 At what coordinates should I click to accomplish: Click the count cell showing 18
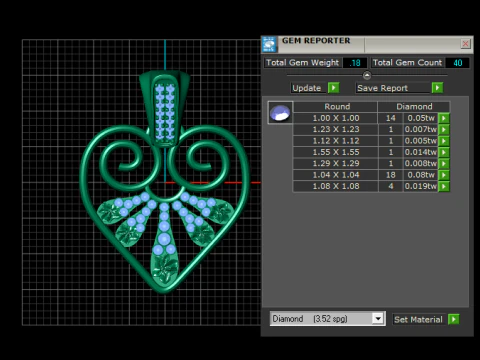tap(391, 175)
